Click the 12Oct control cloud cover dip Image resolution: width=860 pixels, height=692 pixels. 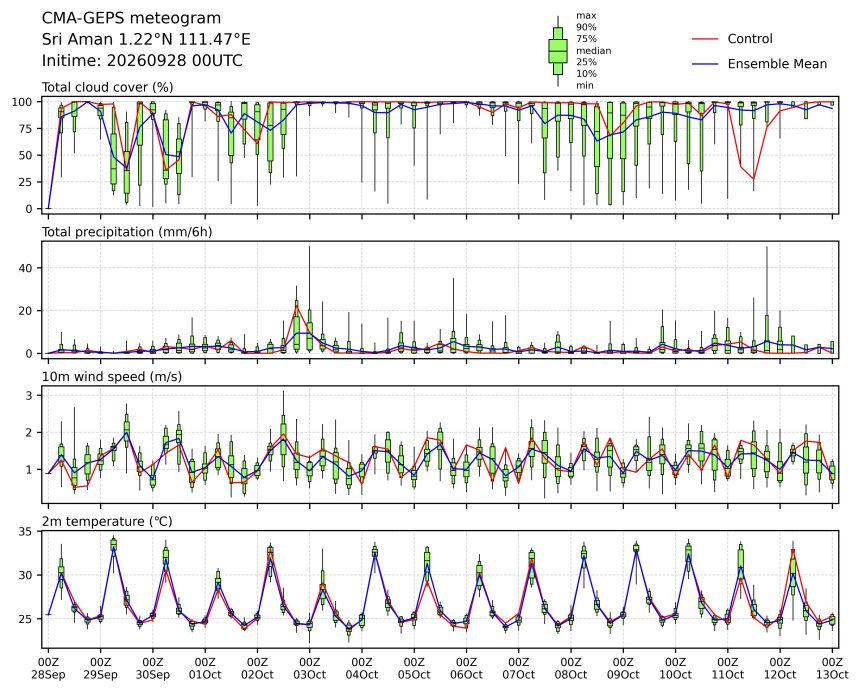(753, 179)
